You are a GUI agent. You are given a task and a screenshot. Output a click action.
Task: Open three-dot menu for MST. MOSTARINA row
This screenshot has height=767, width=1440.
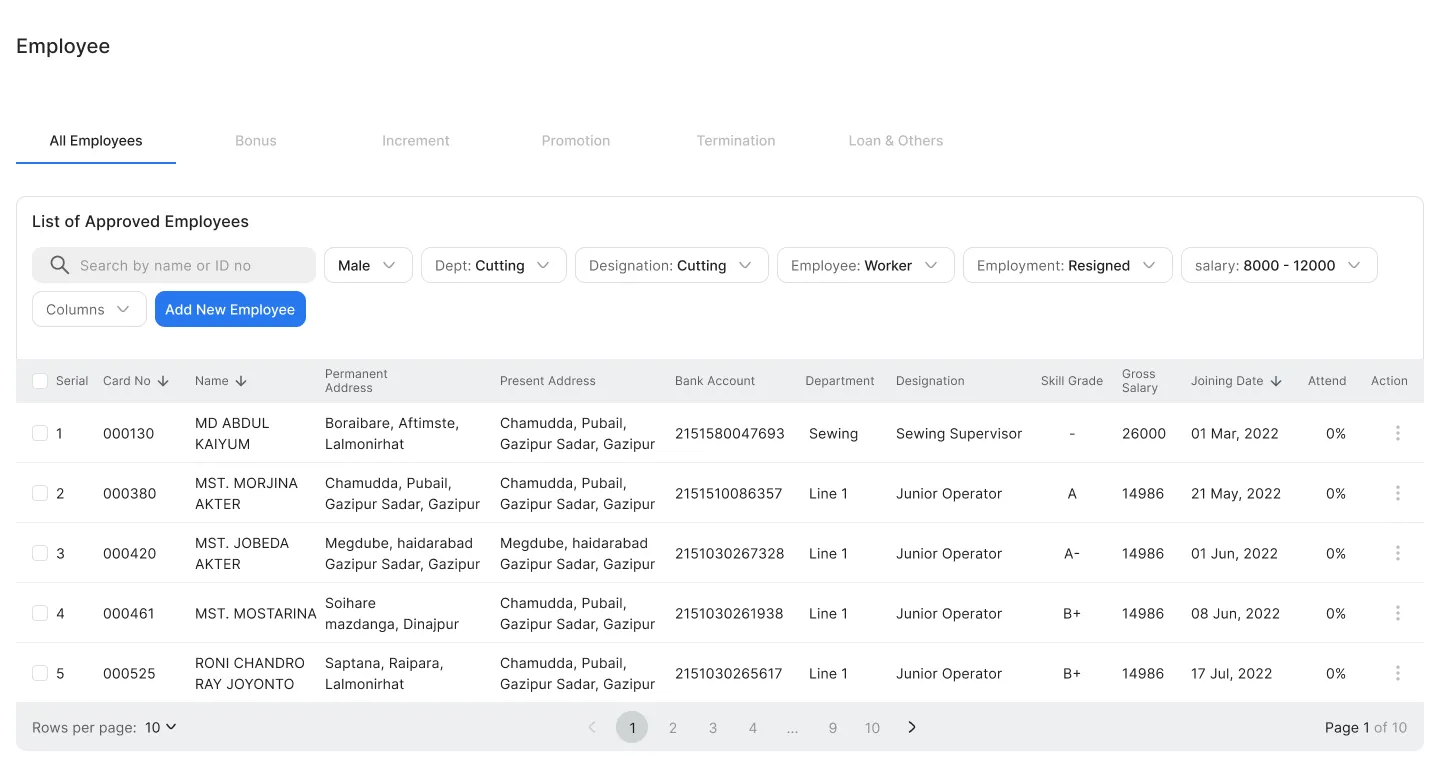[x=1397, y=613]
